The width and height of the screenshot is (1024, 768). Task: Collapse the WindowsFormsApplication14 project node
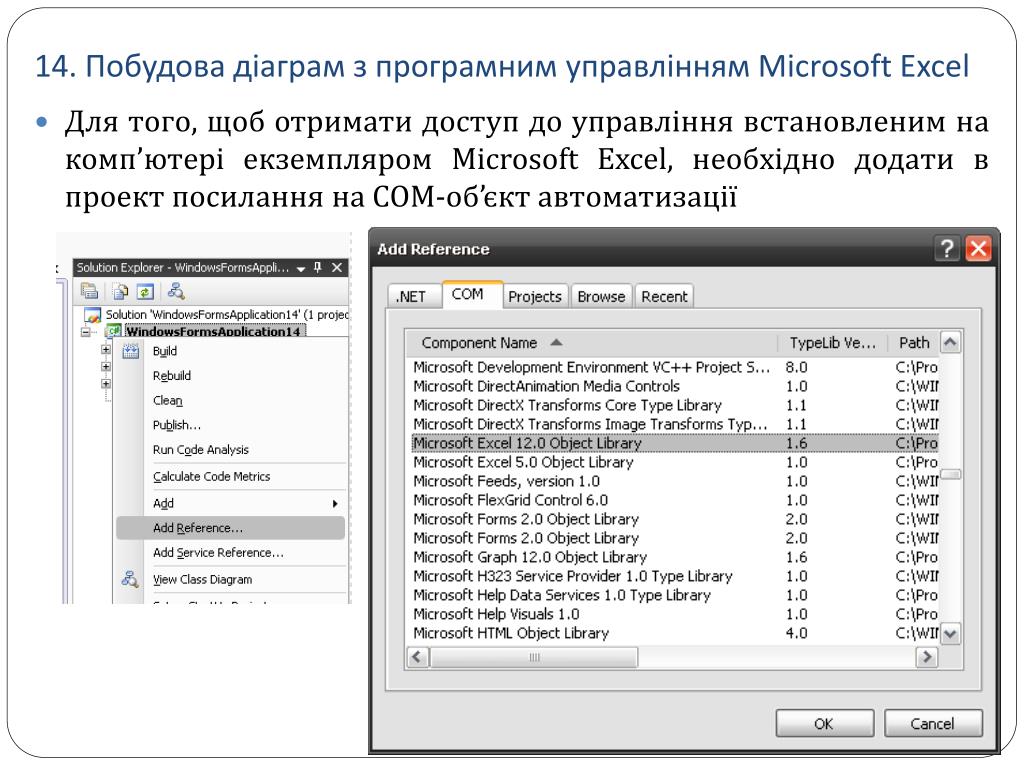[x=86, y=332]
